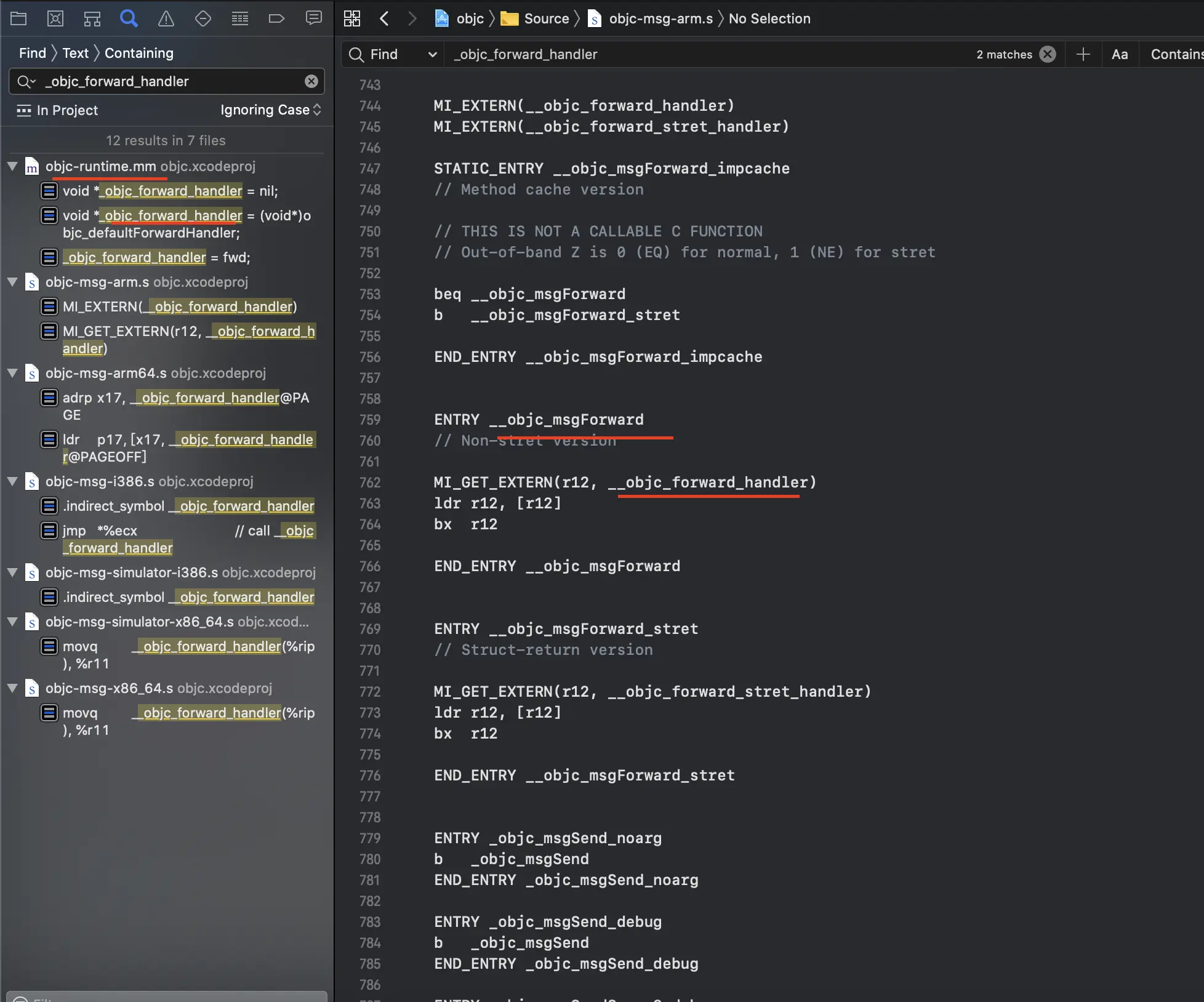Show the Test navigator diamond icon
1204x1002 pixels.
point(203,18)
